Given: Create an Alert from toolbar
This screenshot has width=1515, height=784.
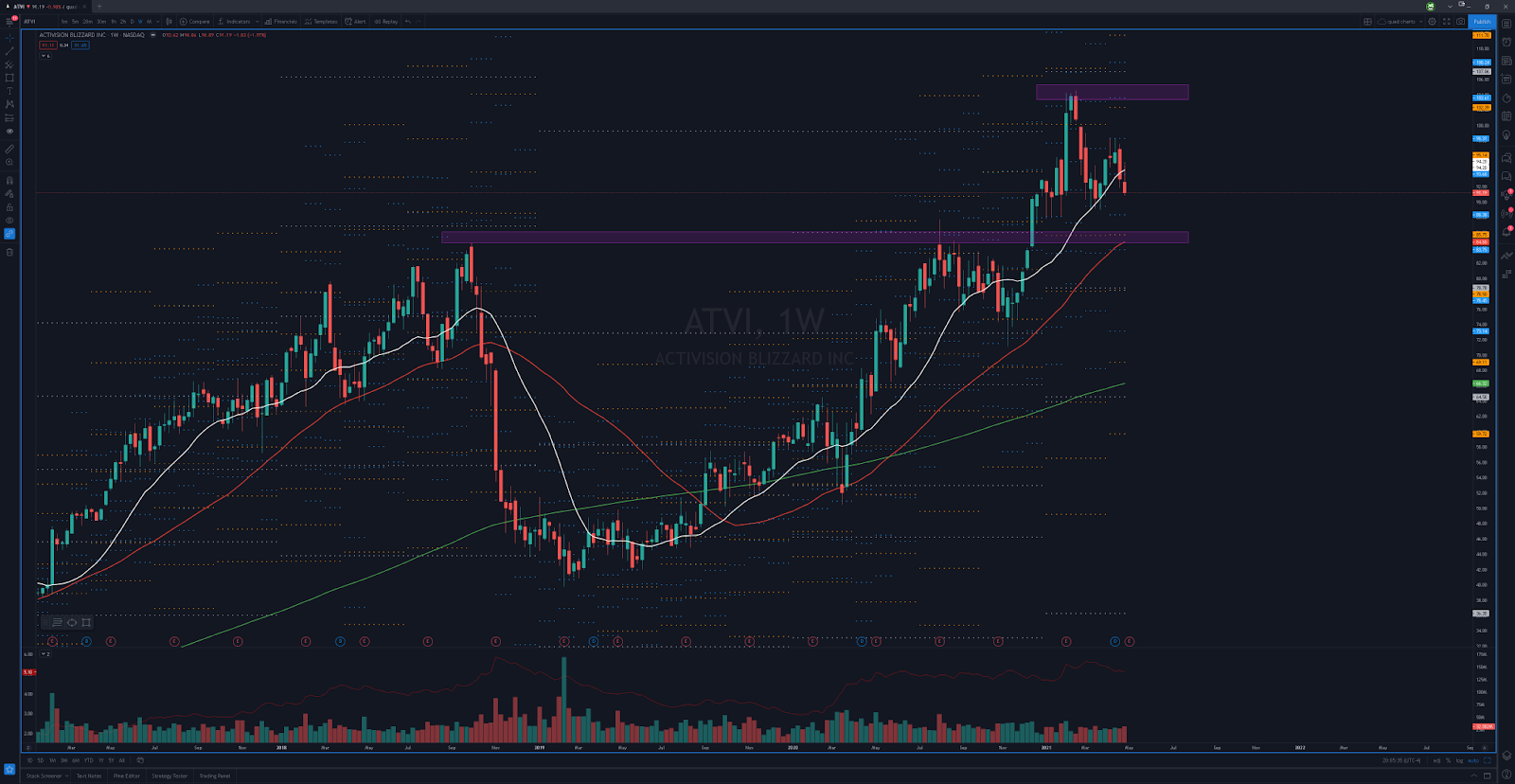Looking at the screenshot, I should tap(355, 21).
